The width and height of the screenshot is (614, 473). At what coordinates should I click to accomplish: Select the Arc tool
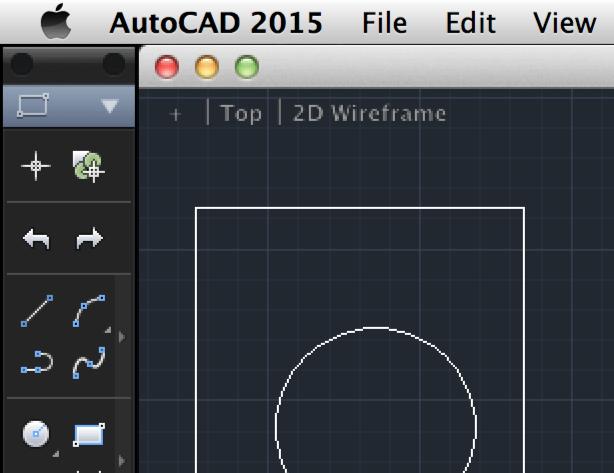tap(89, 311)
